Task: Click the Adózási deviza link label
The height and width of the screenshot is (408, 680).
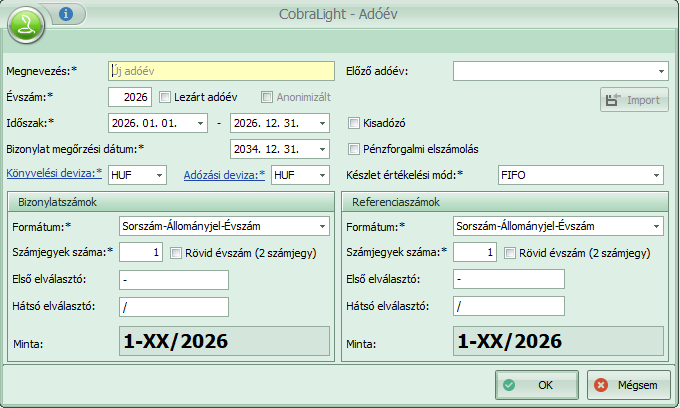Action: click(x=223, y=174)
